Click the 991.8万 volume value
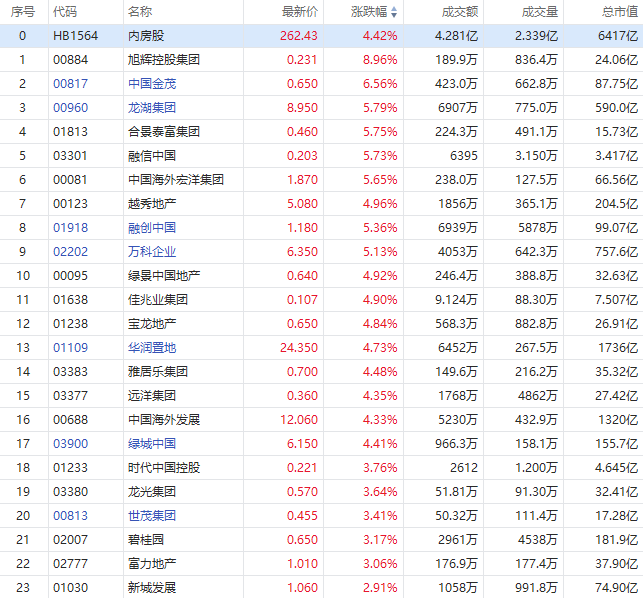Image resolution: width=643 pixels, height=598 pixels. click(536, 588)
